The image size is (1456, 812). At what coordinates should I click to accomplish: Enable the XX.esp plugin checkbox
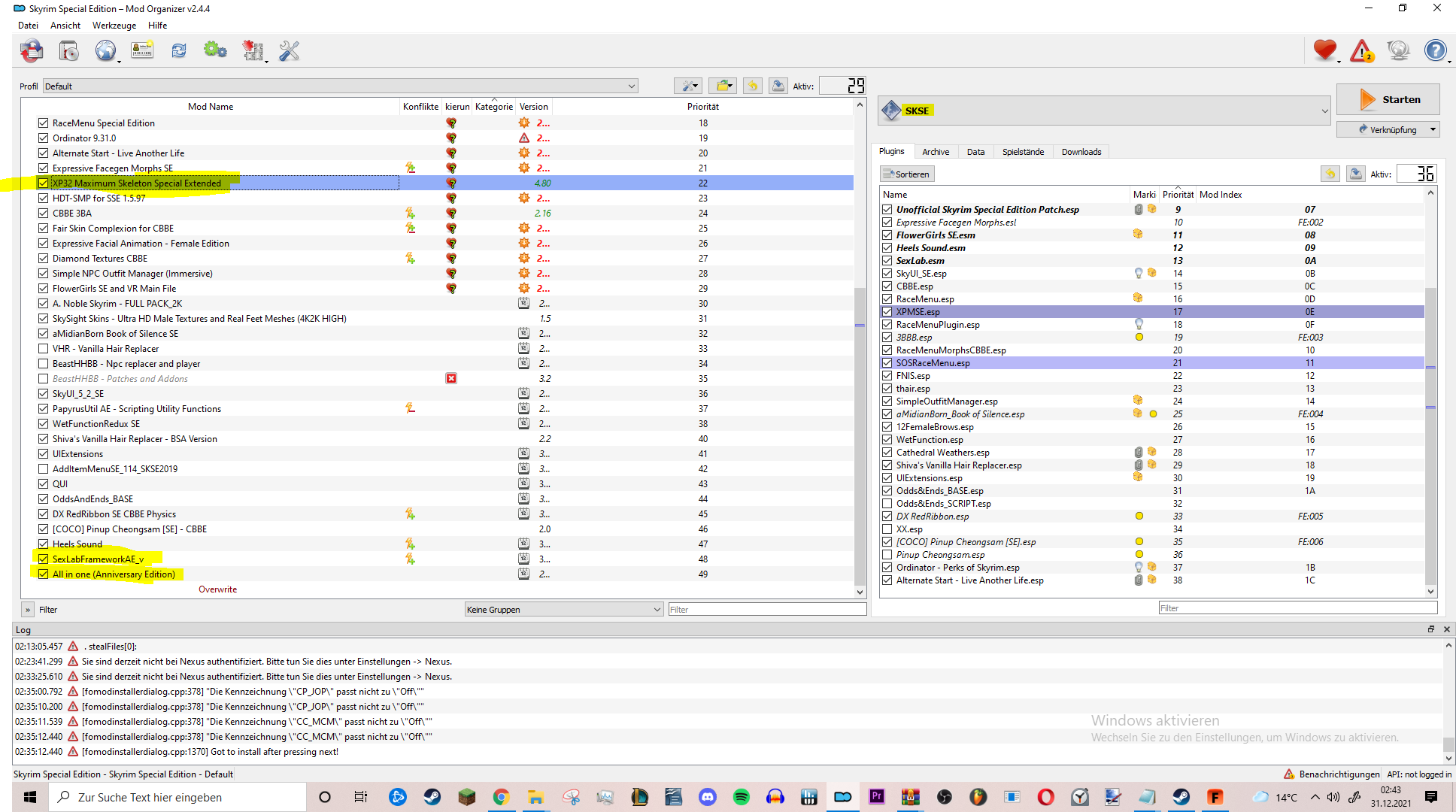pos(887,529)
